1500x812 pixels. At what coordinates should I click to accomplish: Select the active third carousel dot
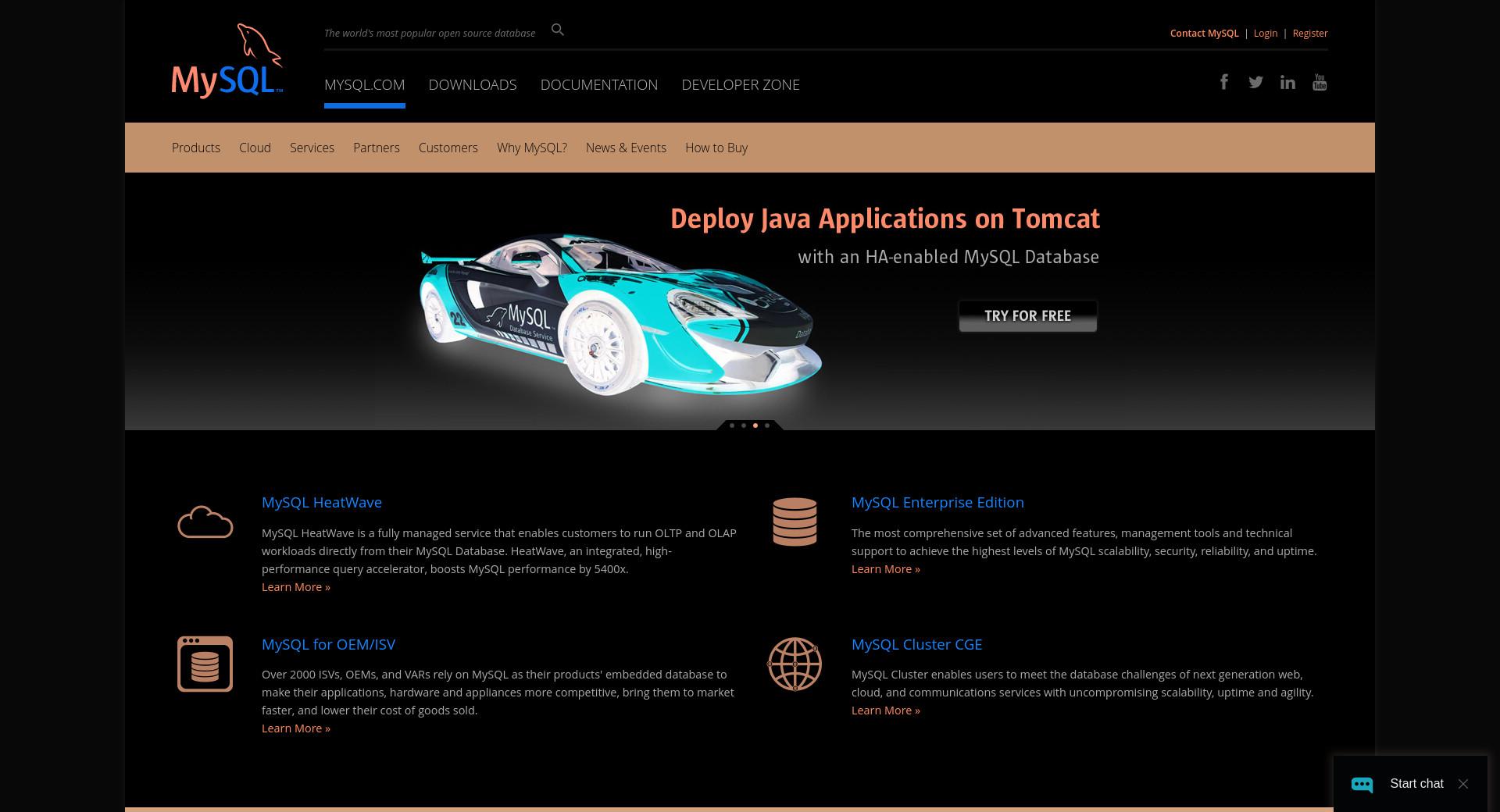755,426
